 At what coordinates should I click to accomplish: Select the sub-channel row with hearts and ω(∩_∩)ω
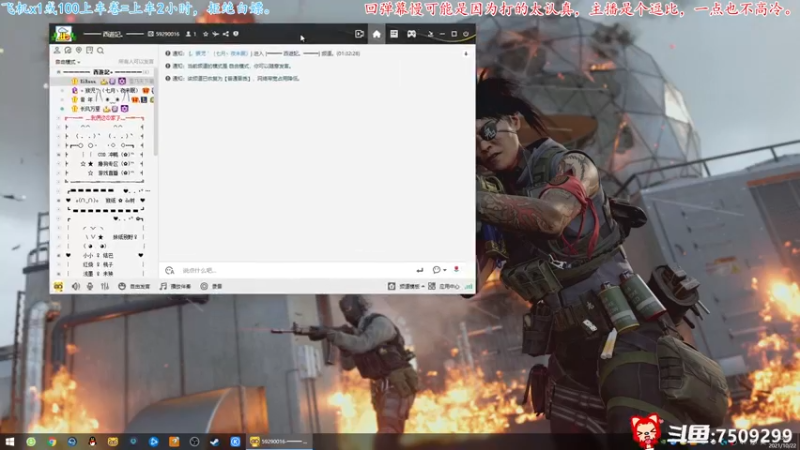[x=104, y=201]
